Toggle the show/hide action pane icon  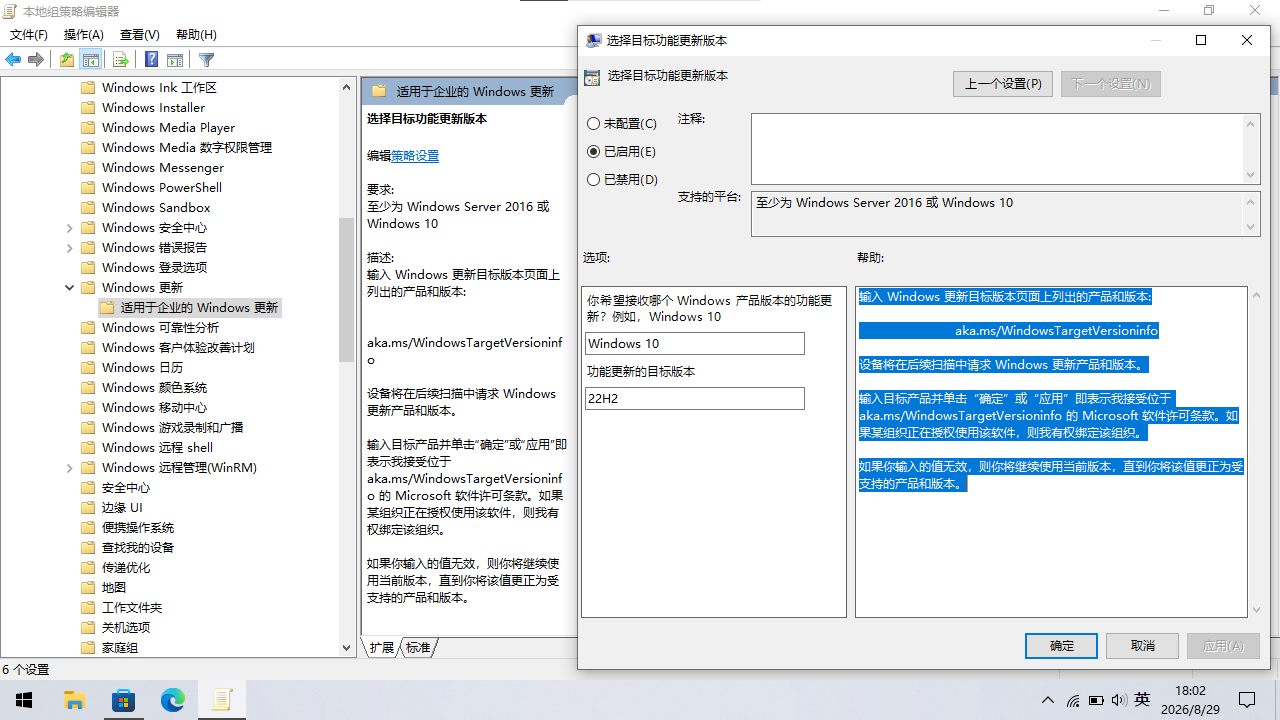point(175,60)
